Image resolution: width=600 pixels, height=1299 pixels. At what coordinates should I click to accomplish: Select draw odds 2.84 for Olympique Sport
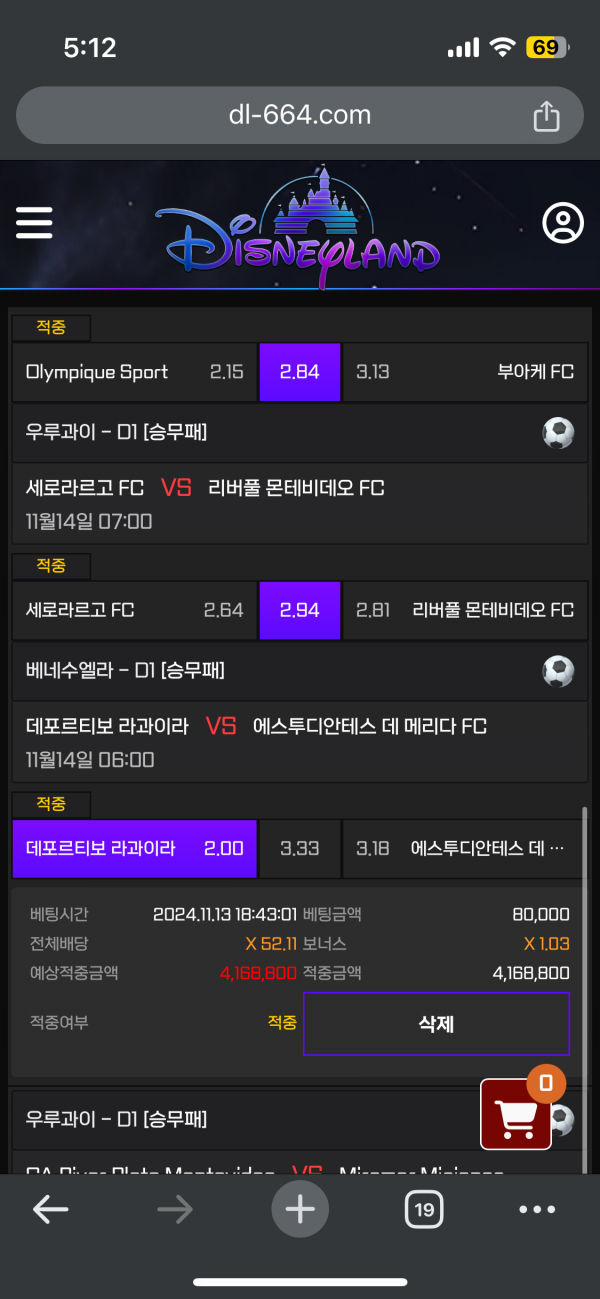[300, 372]
